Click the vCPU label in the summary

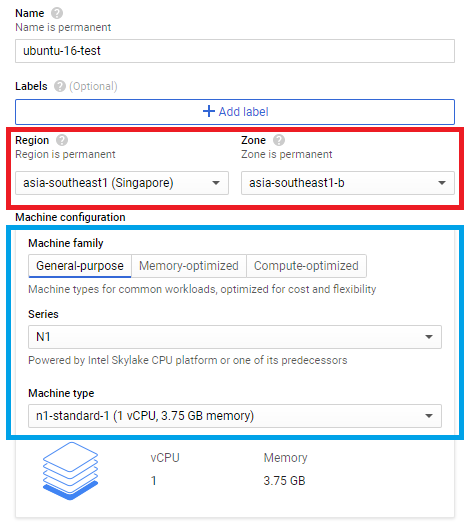pos(165,458)
